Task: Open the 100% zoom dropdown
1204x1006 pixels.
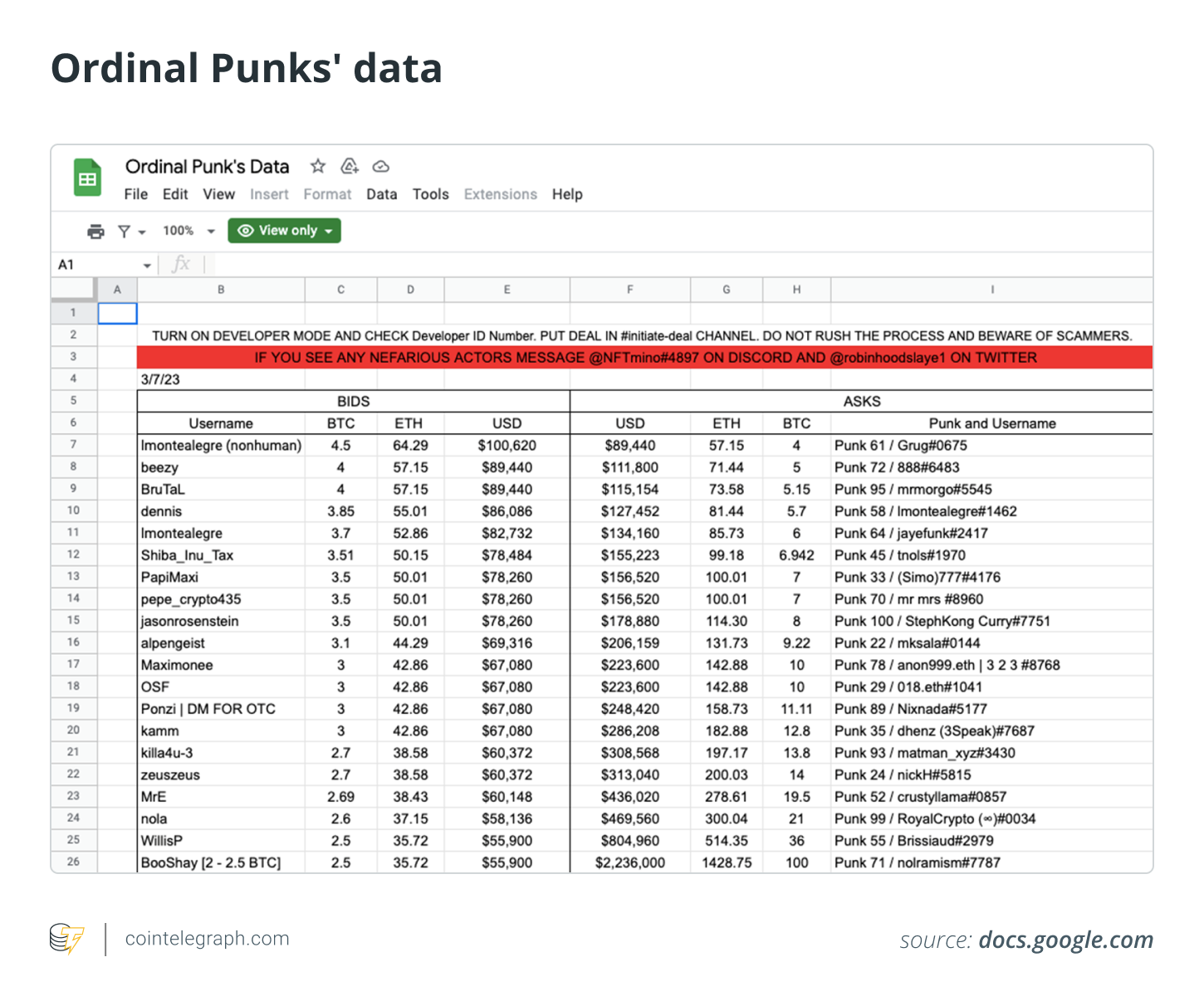Action: (x=188, y=231)
